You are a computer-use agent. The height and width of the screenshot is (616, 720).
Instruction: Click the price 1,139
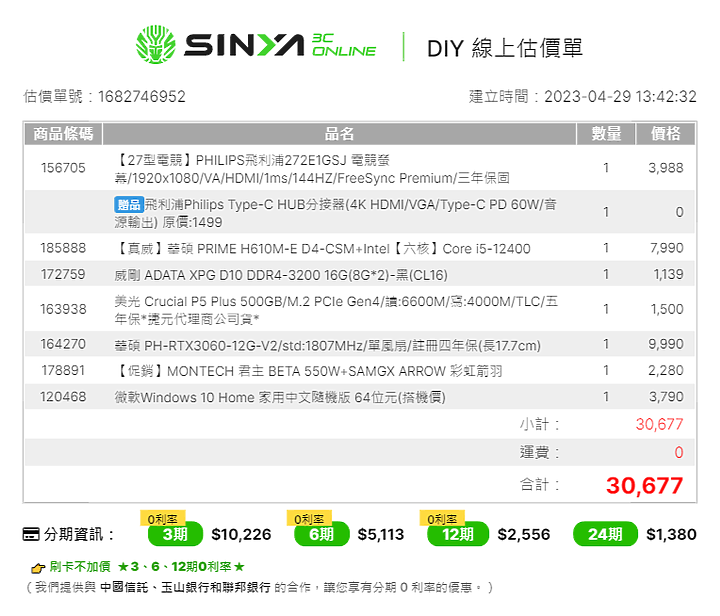[668, 274]
